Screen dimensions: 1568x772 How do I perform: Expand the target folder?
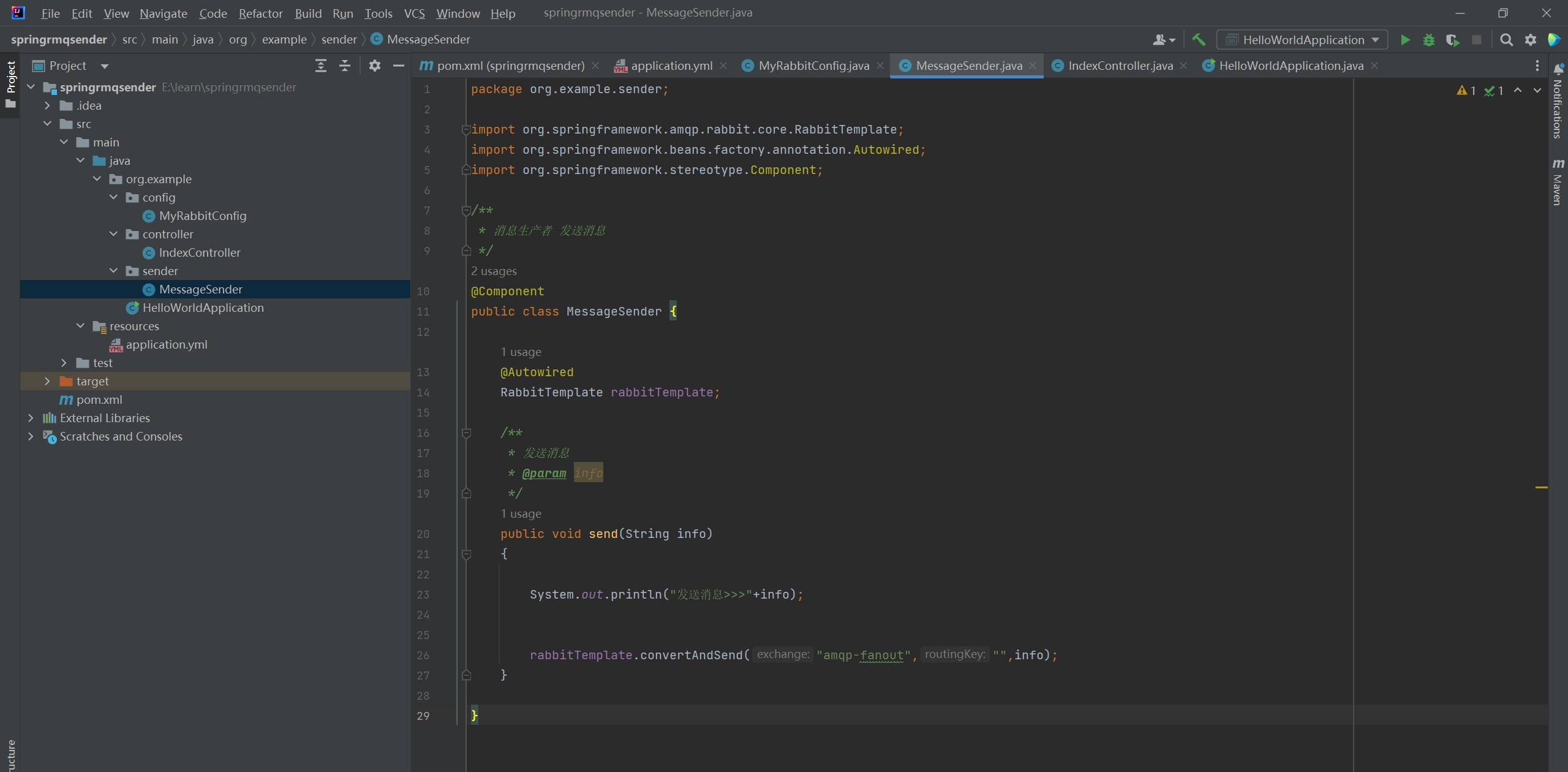[47, 381]
